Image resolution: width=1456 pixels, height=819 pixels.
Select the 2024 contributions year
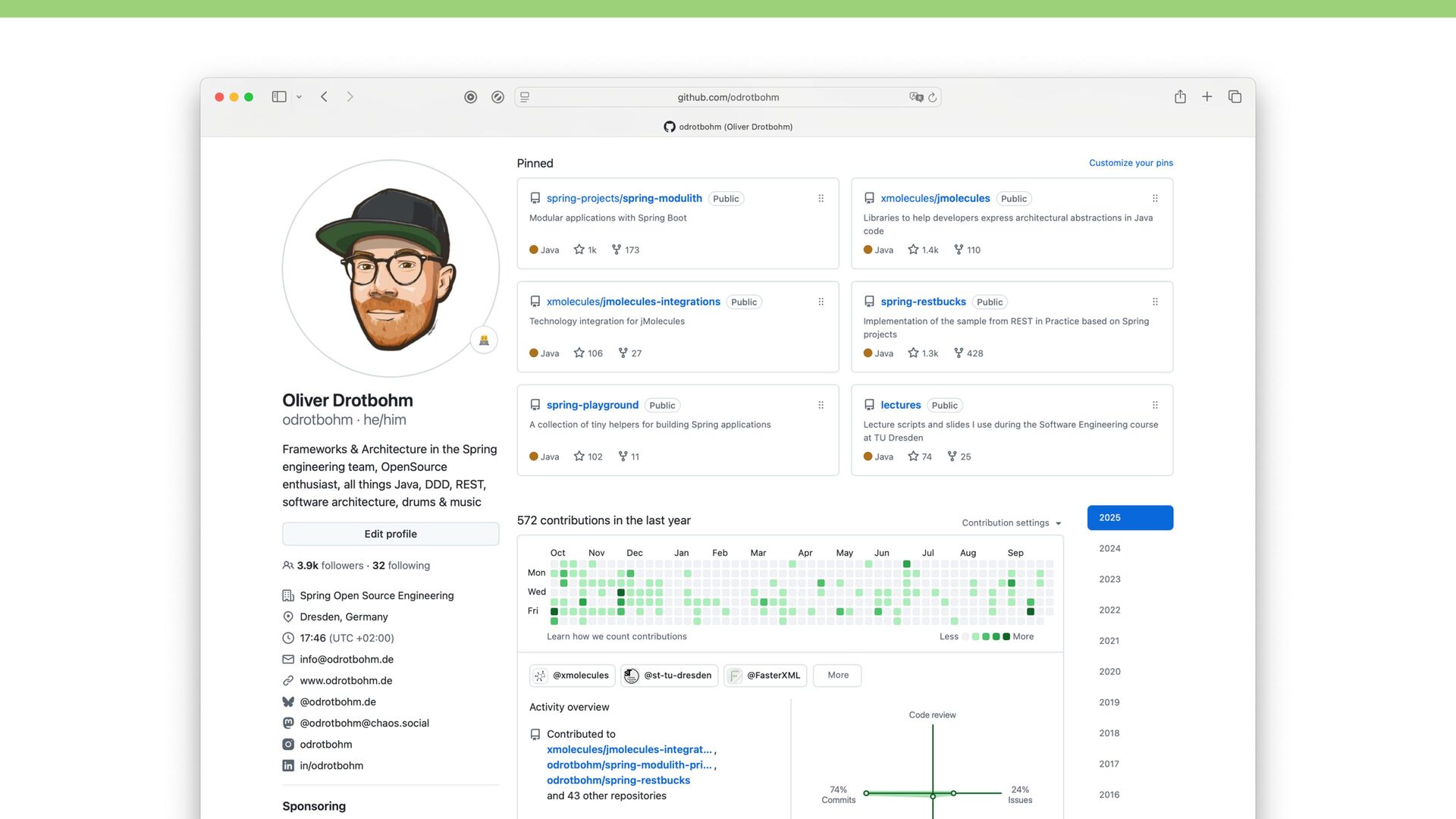pyautogui.click(x=1109, y=549)
